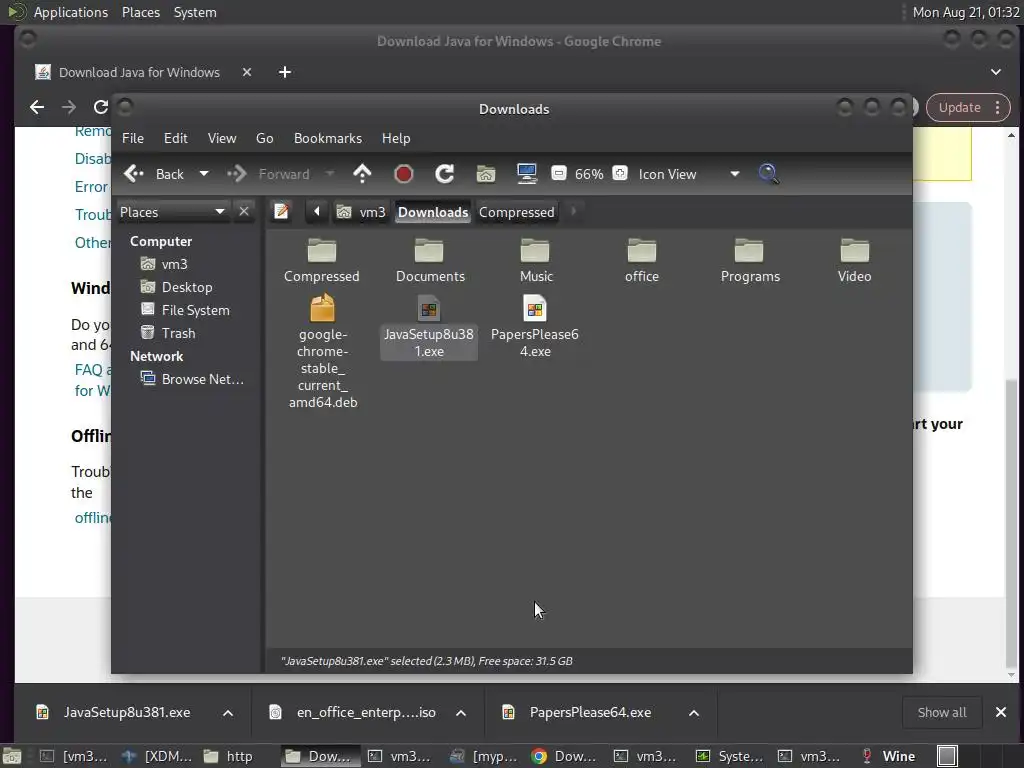Select the PapersPlease64.exe file icon
The height and width of the screenshot is (768, 1024).
coord(535,309)
